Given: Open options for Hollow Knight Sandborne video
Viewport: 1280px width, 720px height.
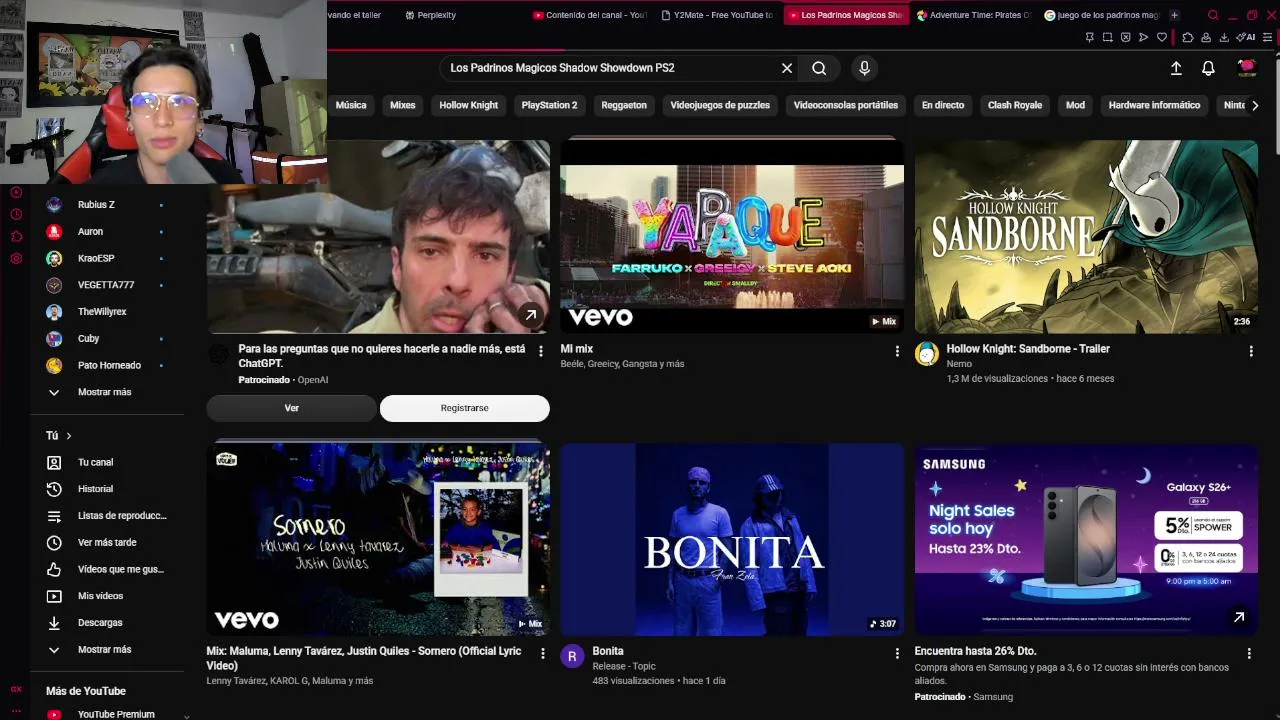Looking at the screenshot, I should (1251, 351).
